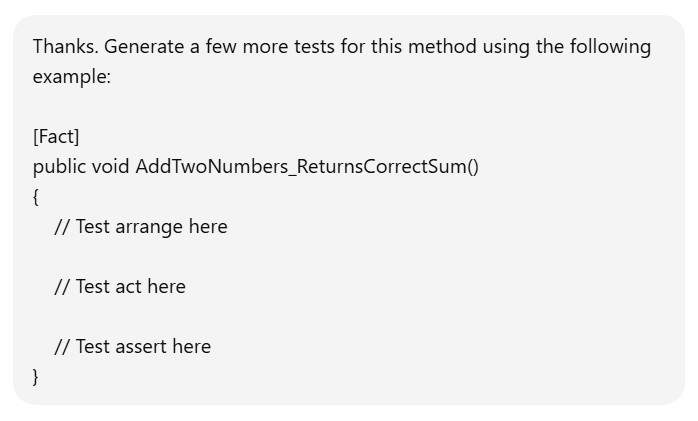This screenshot has width=698, height=421.
Task: Click the "void" keyword in the code
Action: pyautogui.click(x=111, y=167)
